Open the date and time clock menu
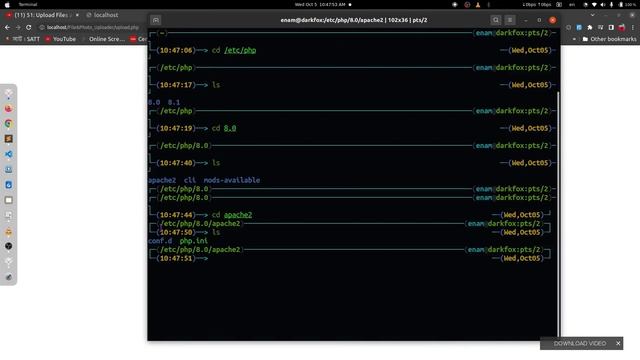This screenshot has width=640, height=360. (320, 4)
